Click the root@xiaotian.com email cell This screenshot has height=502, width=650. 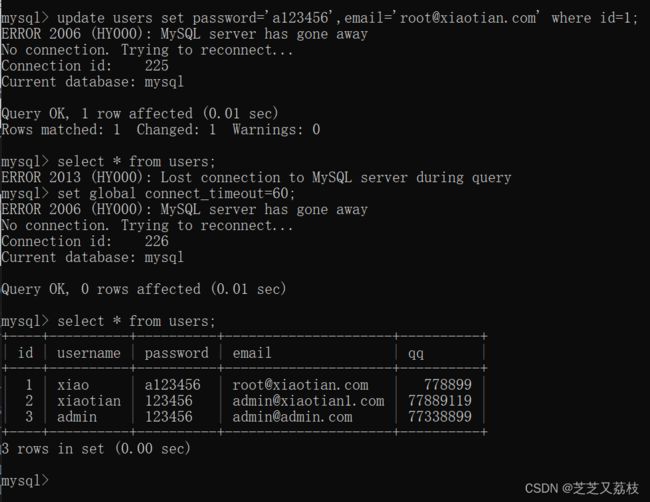[x=300, y=385]
